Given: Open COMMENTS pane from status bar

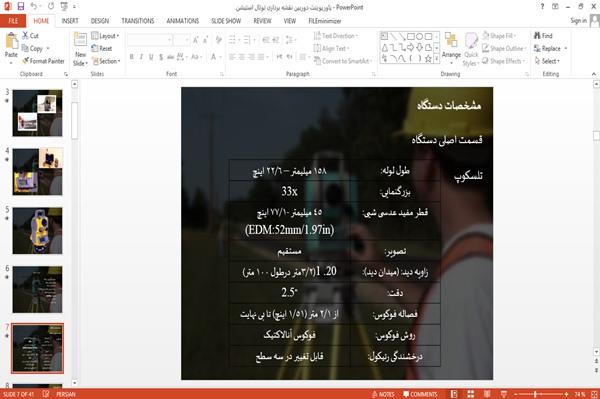Looking at the screenshot, I should tap(420, 394).
